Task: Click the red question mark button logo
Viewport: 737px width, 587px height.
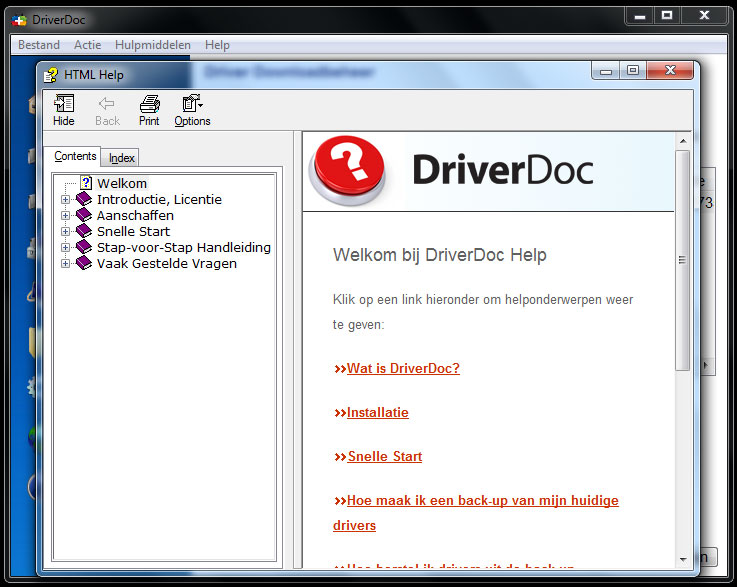Action: coord(347,170)
